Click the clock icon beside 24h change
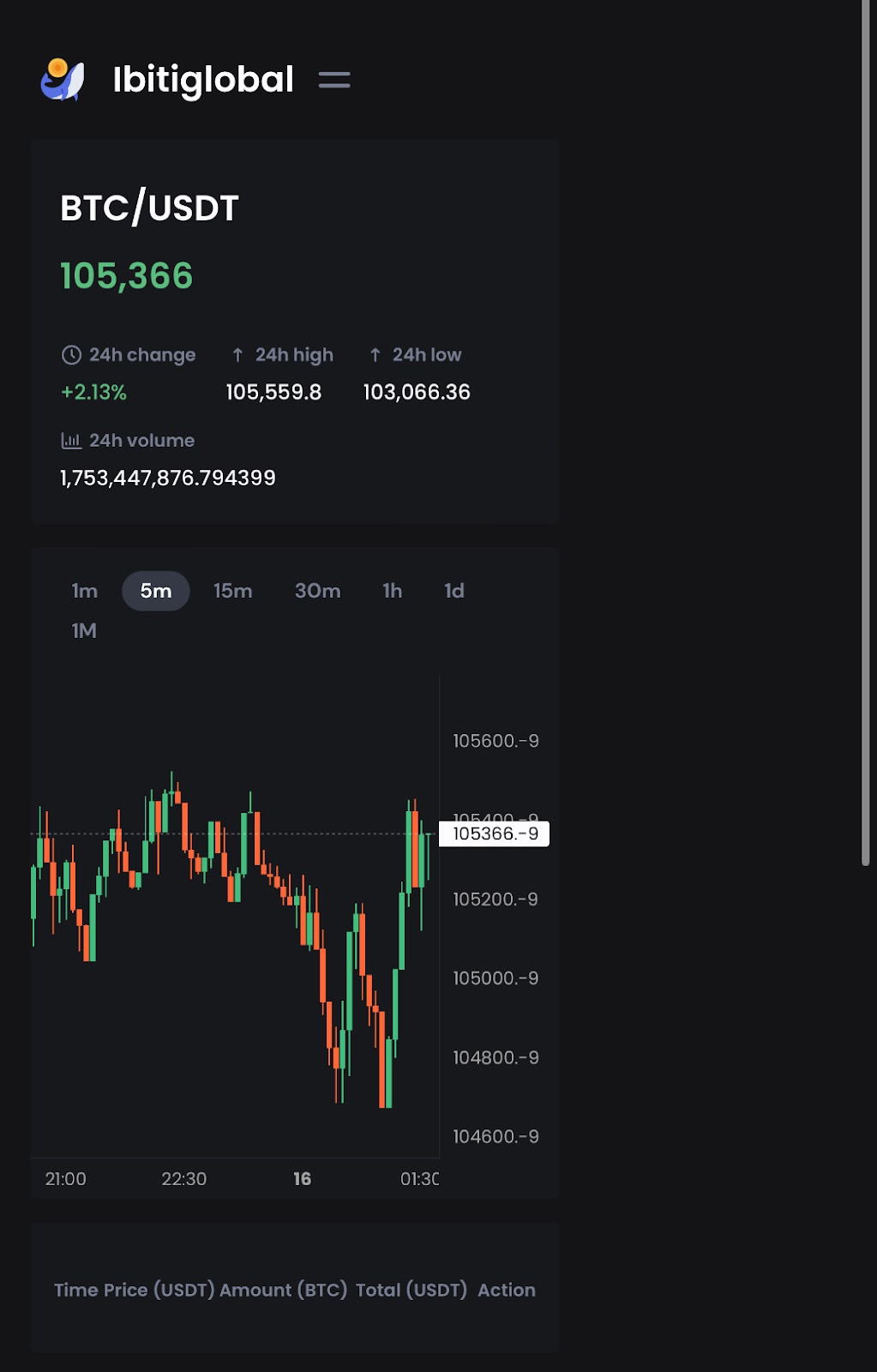877x1372 pixels. point(71,355)
